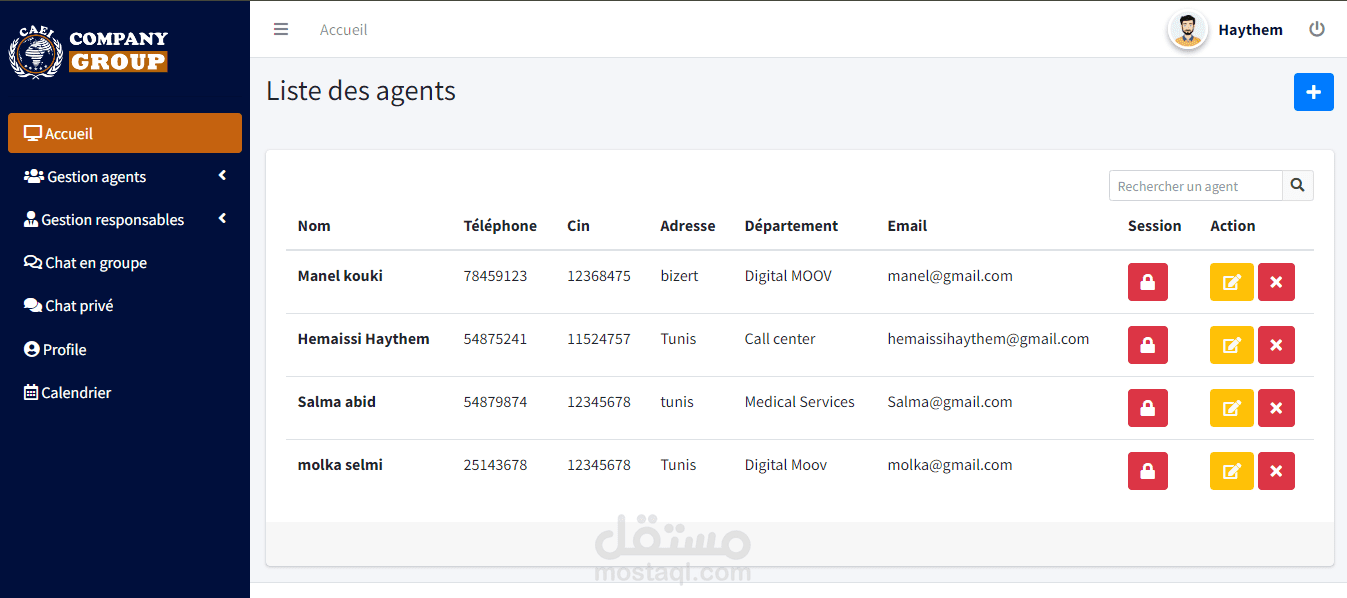Click email hemaissihaythem@gmail.com

988,339
